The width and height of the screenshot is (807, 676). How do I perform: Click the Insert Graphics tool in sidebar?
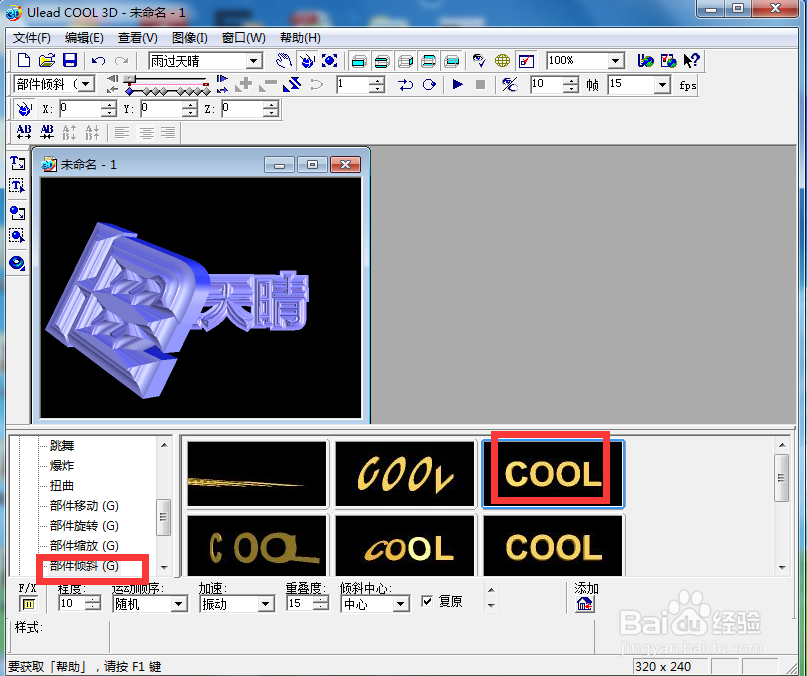(x=17, y=213)
